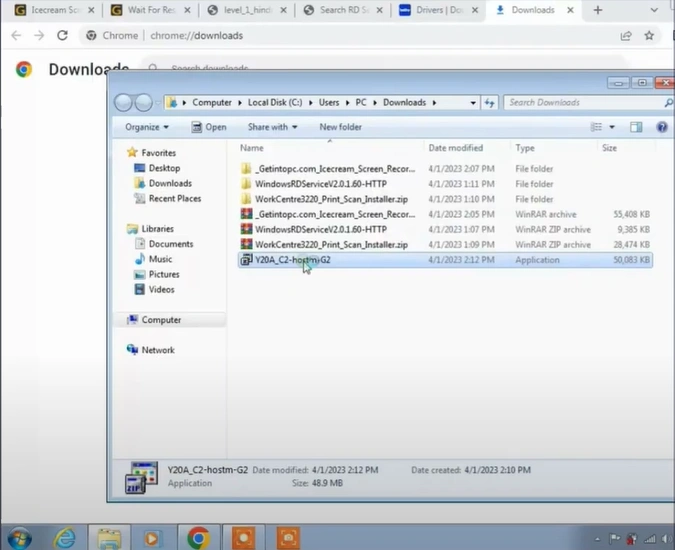Image resolution: width=675 pixels, height=550 pixels.
Task: Open Internet Explorer from the taskbar
Action: point(65,537)
